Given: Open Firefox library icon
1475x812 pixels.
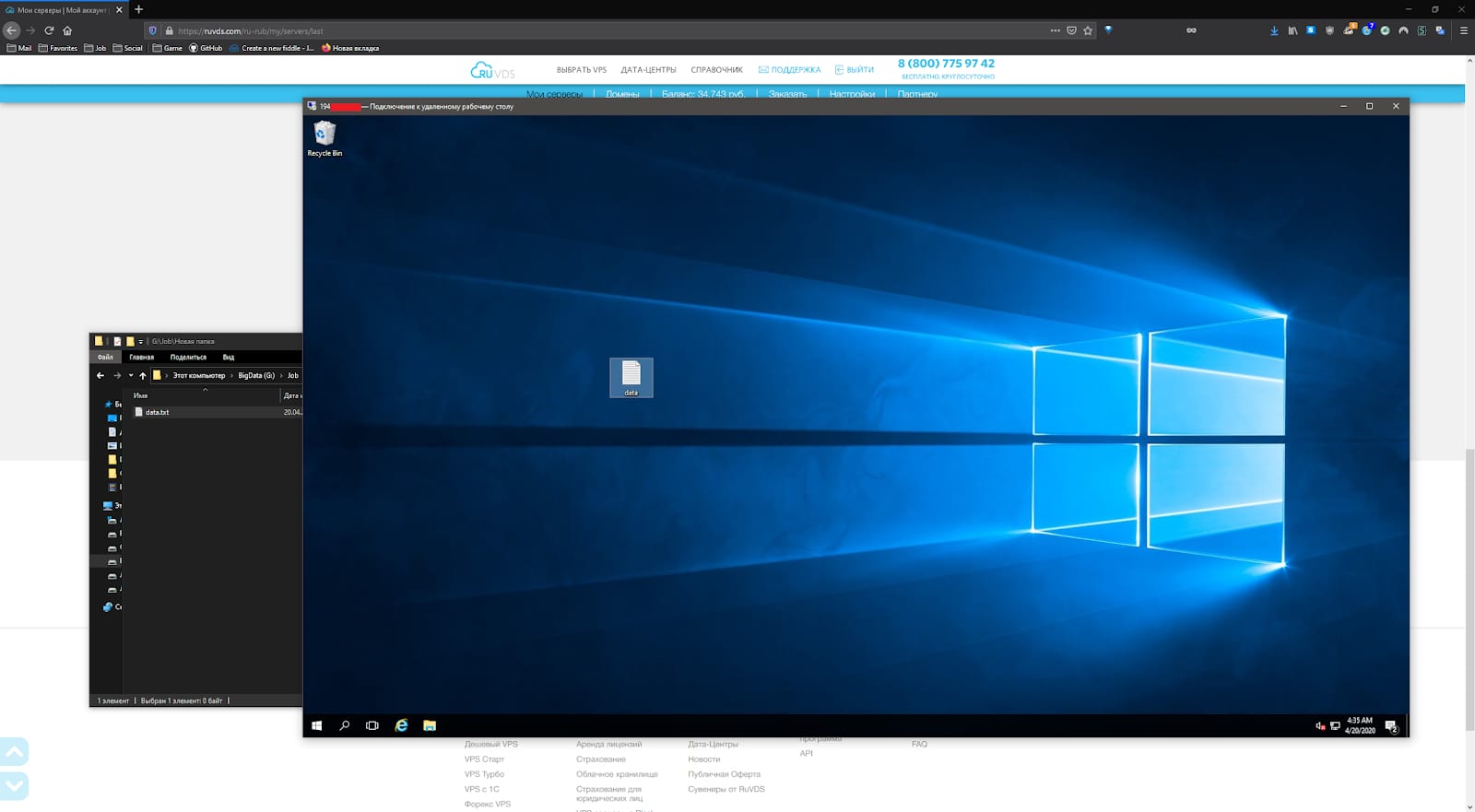Looking at the screenshot, I should pyautogui.click(x=1292, y=30).
